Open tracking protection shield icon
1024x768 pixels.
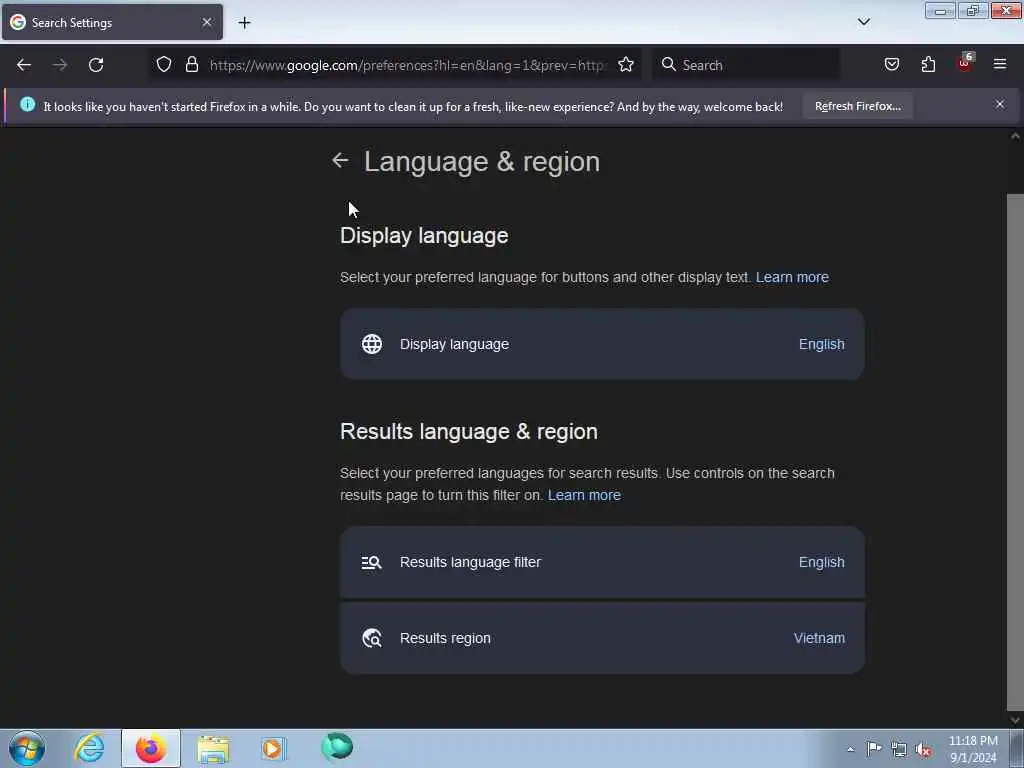point(164,64)
